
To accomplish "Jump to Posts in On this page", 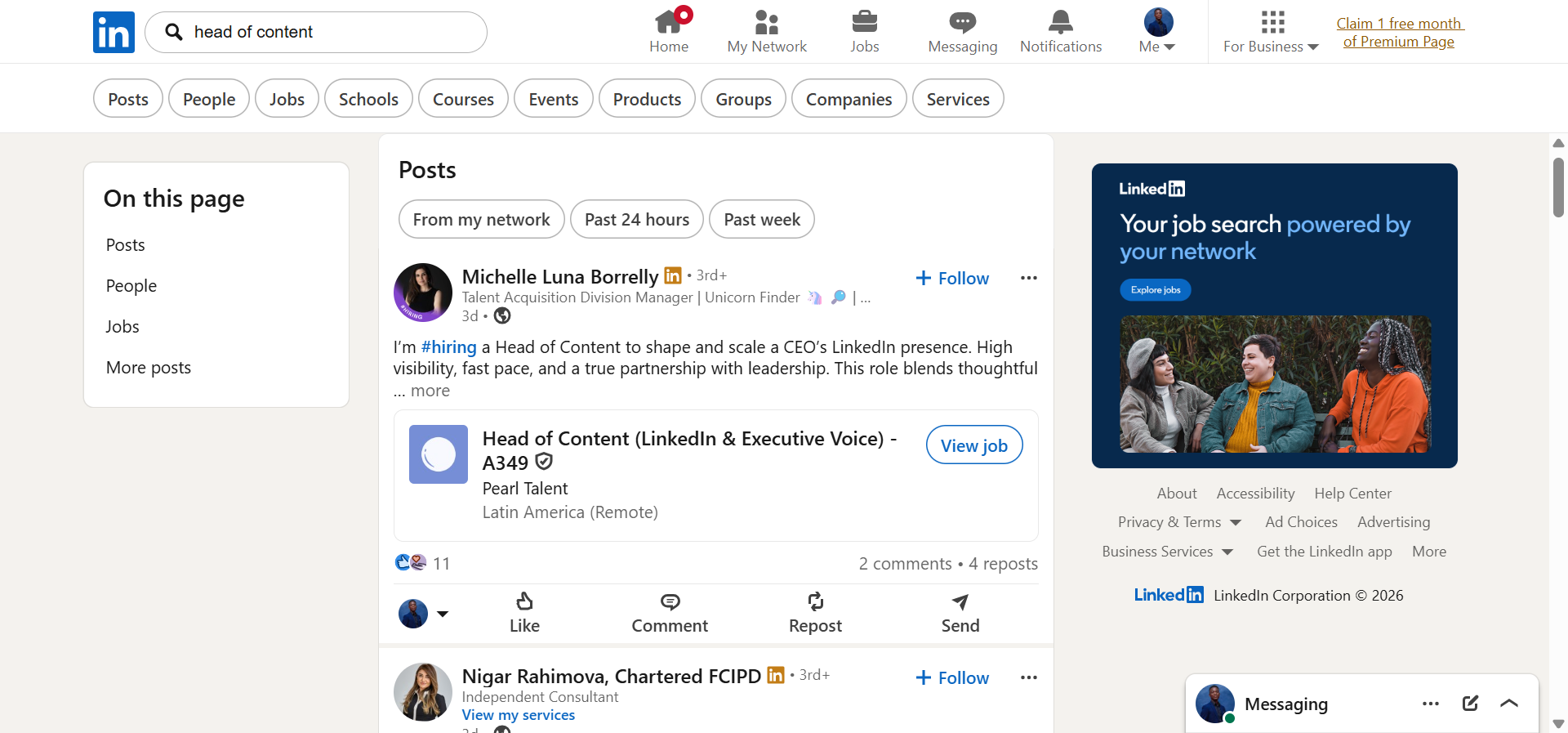I will pyautogui.click(x=125, y=245).
